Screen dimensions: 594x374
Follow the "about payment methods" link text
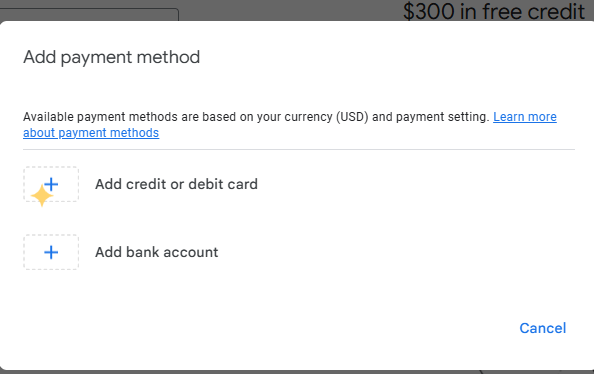pos(91,133)
